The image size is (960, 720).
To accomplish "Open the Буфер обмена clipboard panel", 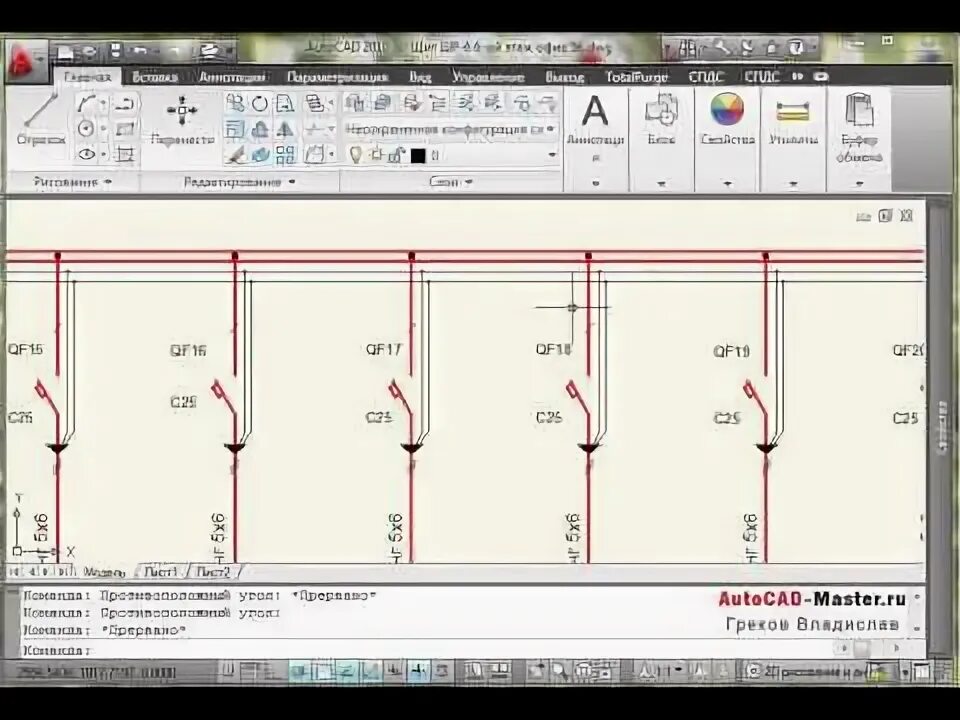I will 859,127.
